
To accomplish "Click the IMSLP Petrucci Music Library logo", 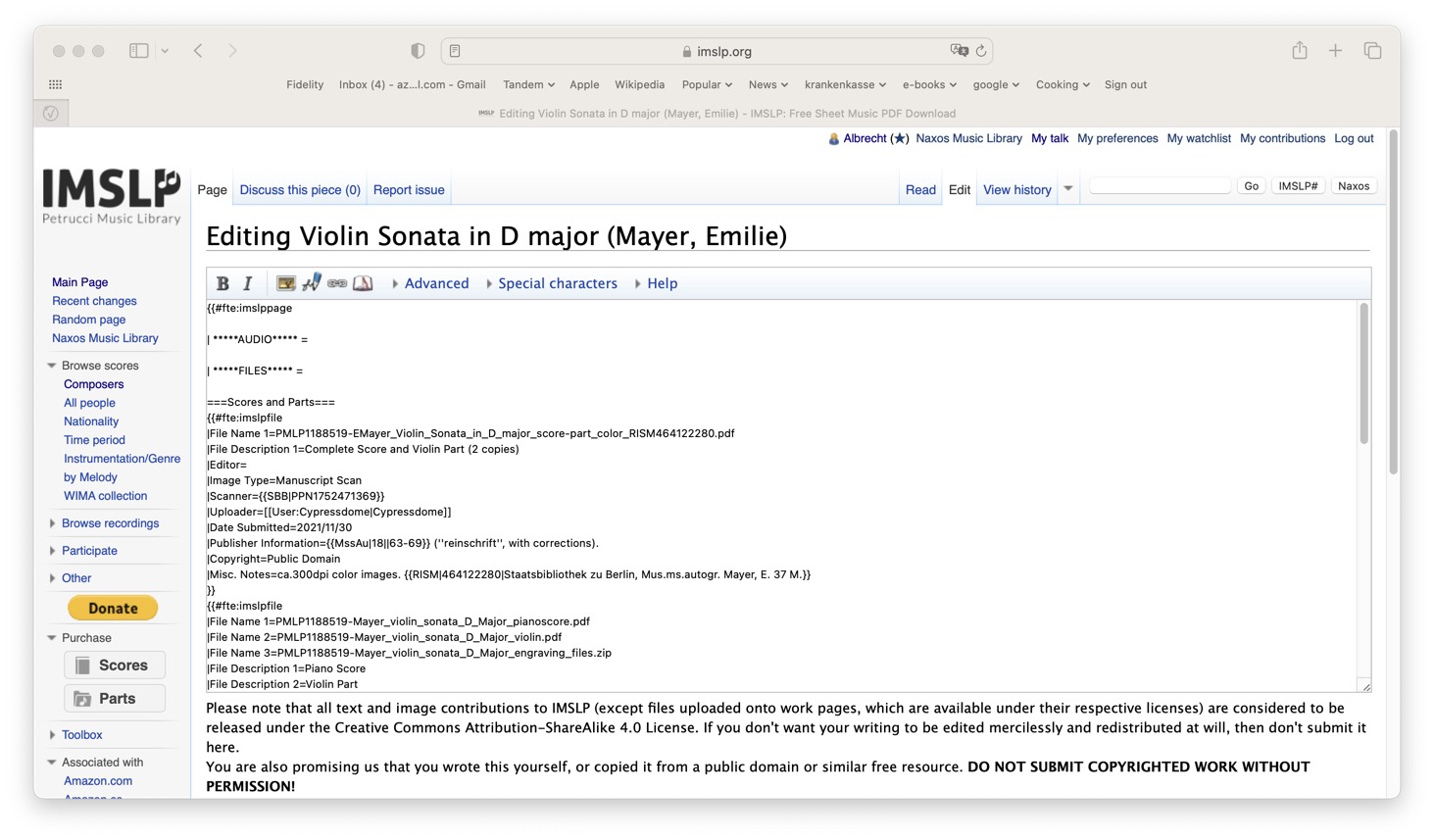I will click(112, 196).
